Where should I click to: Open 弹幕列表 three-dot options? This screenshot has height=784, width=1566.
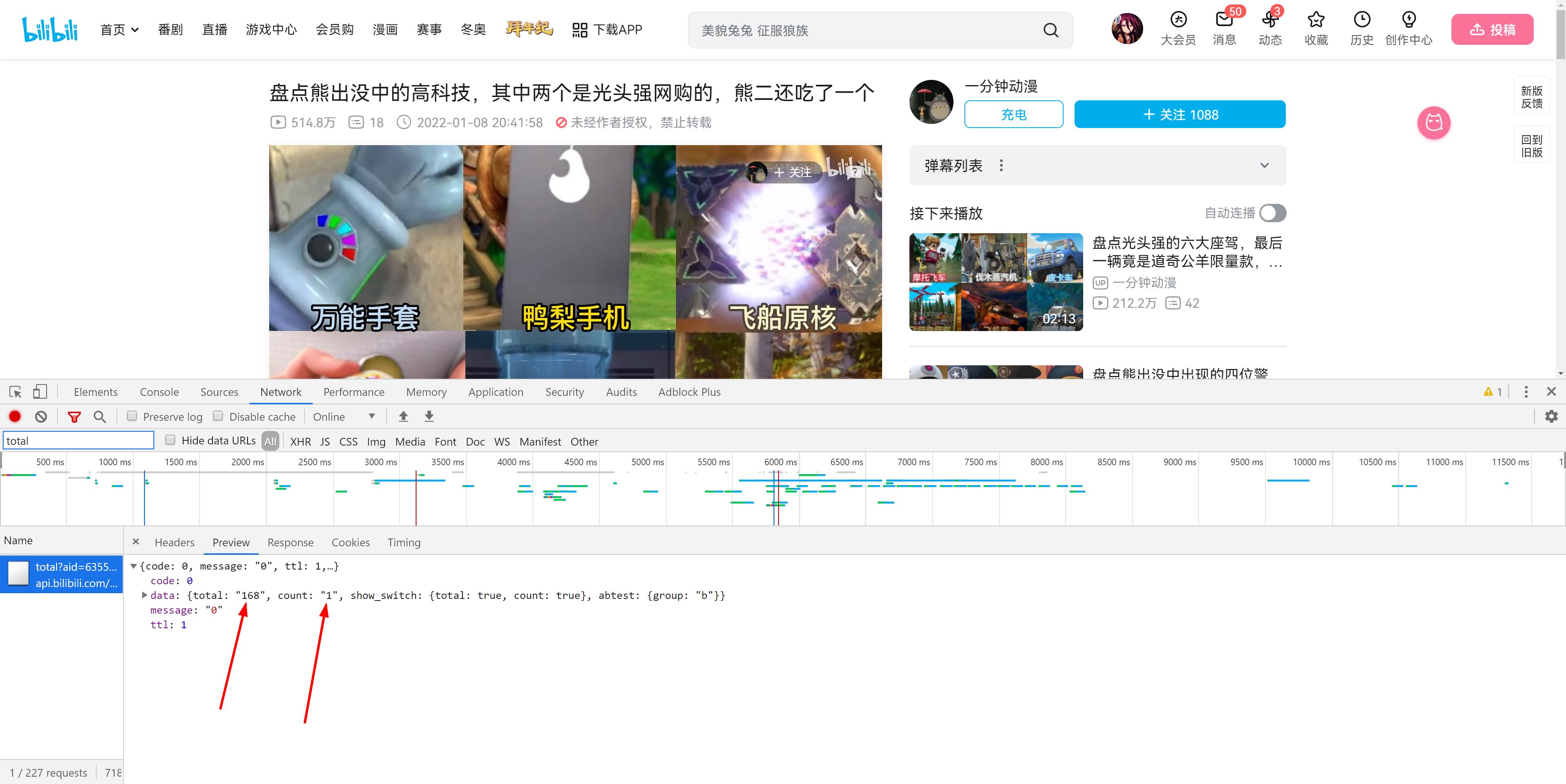coord(1001,165)
